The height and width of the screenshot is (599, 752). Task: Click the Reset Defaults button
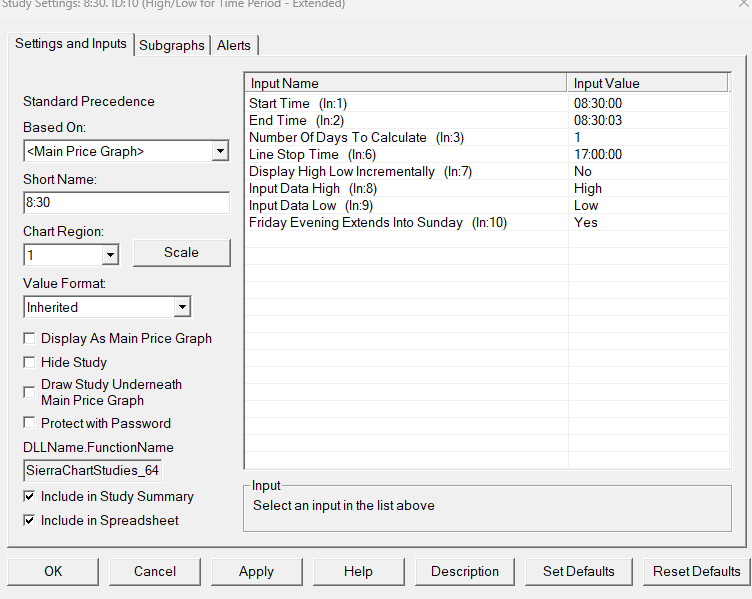pos(696,572)
